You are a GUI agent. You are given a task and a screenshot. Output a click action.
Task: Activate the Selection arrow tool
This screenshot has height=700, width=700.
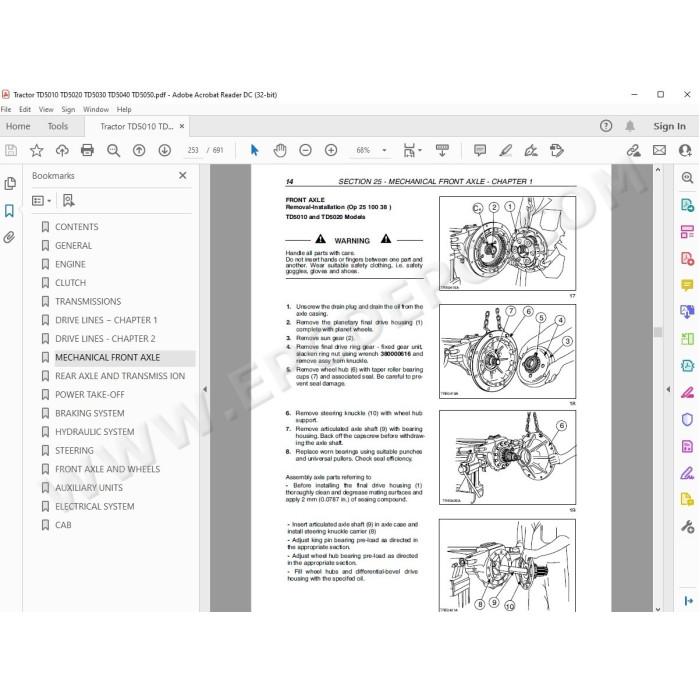(x=254, y=150)
